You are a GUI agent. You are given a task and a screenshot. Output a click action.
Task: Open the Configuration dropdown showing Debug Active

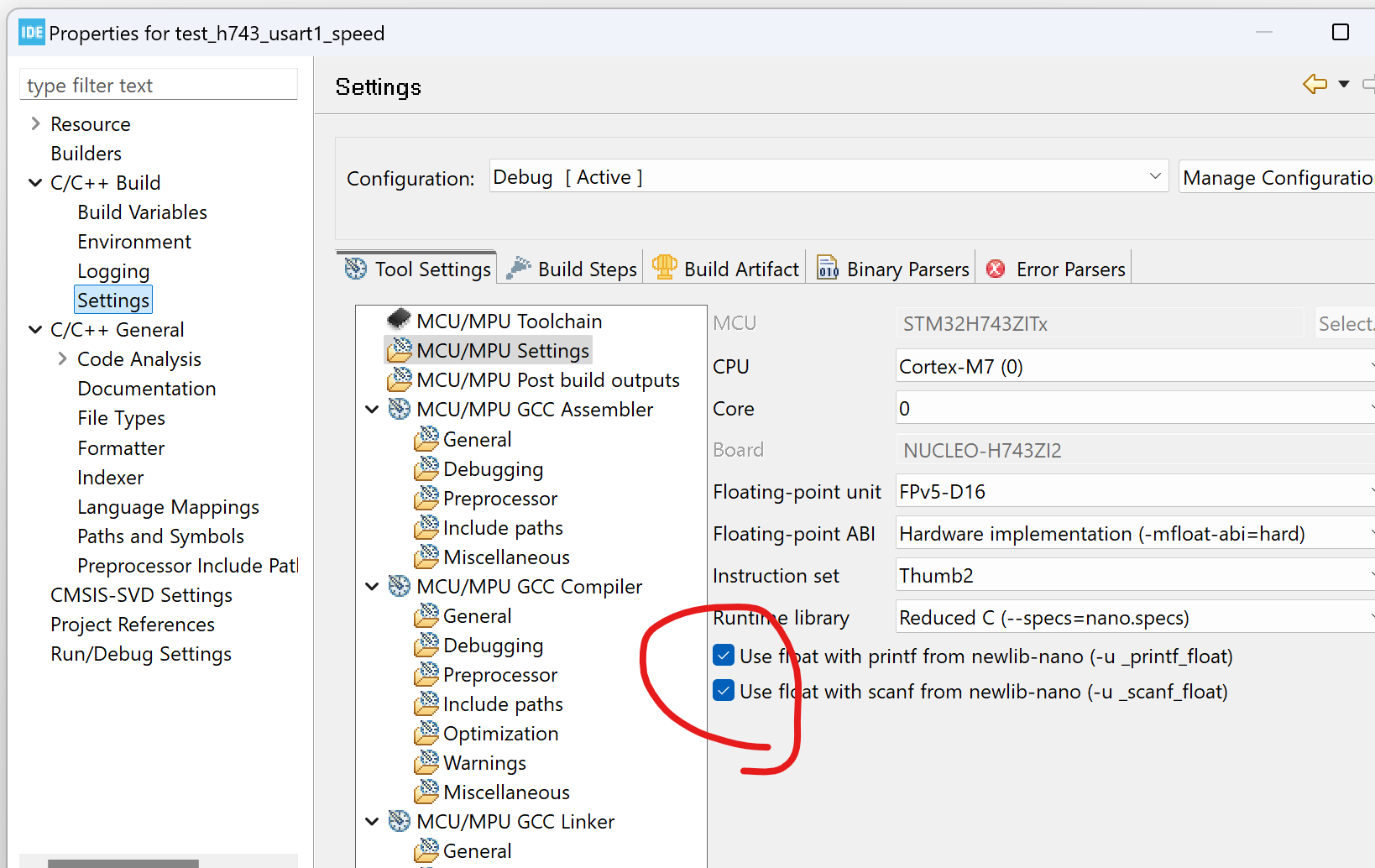[1154, 175]
